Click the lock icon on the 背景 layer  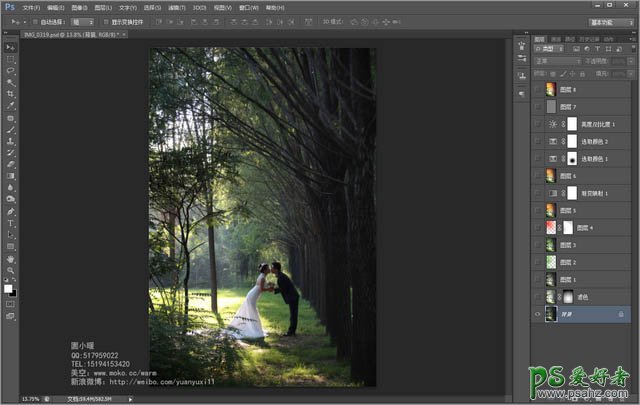click(x=621, y=314)
